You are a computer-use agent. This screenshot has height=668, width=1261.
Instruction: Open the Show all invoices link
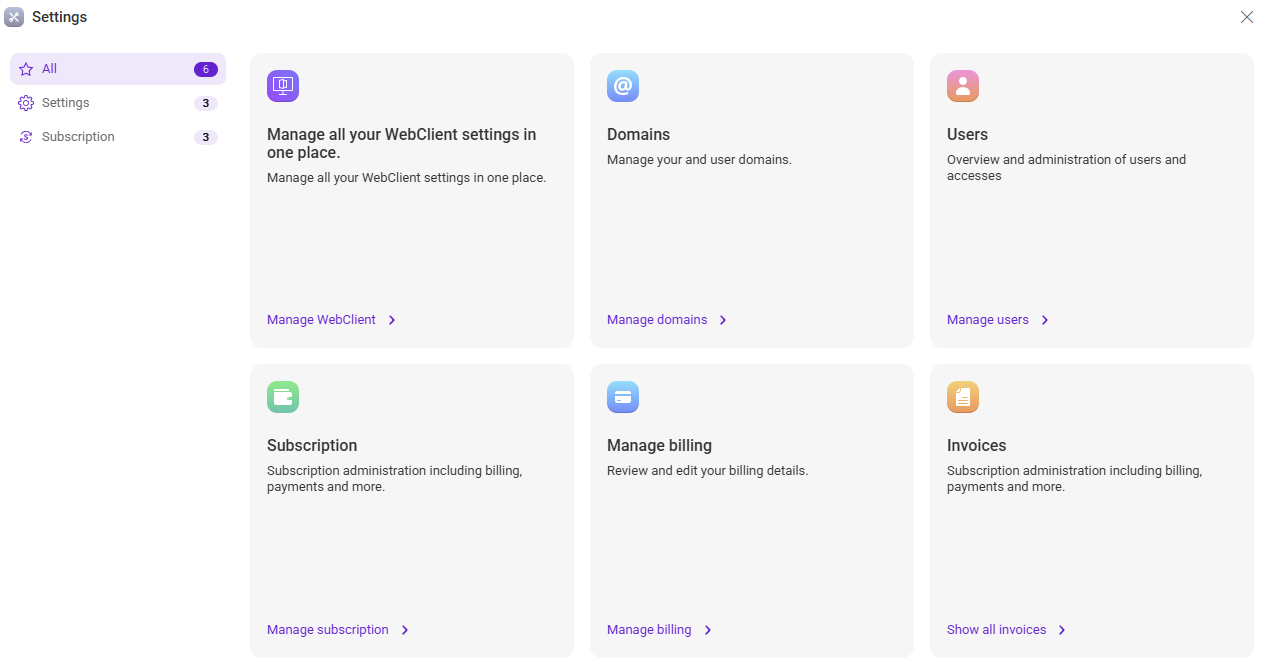(x=996, y=630)
